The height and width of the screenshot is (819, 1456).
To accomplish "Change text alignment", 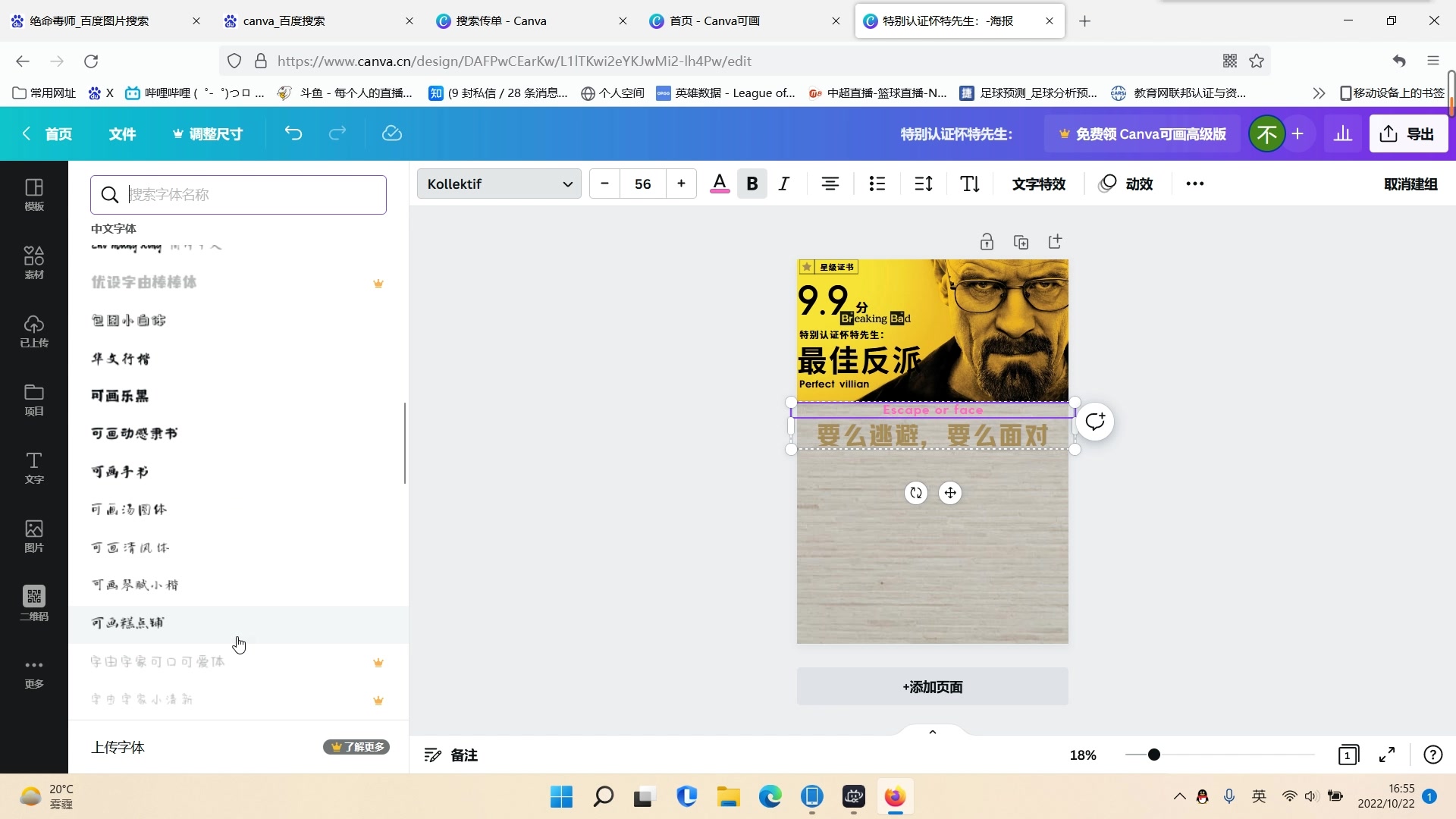I will tap(830, 184).
